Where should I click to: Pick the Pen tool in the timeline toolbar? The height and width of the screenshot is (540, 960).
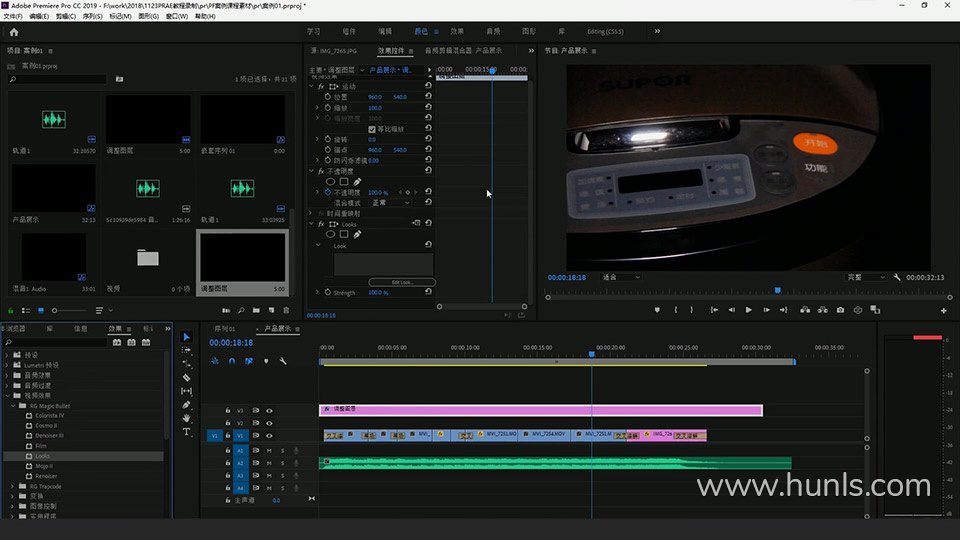186,405
